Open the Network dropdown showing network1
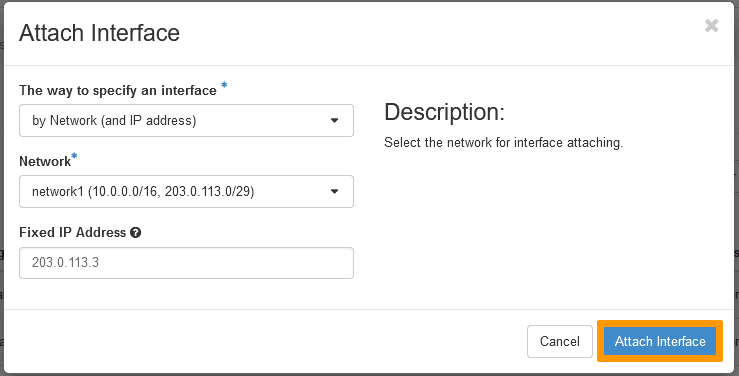739x376 pixels. point(186,191)
